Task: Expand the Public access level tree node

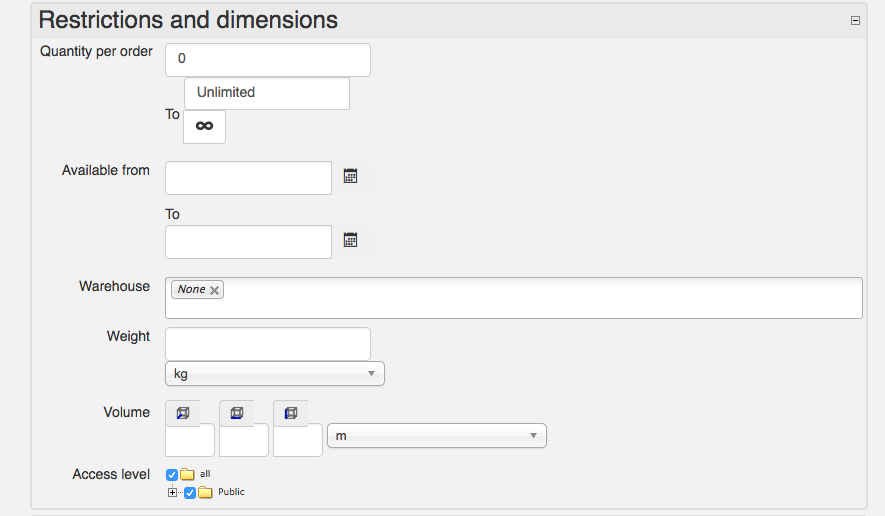Action: [x=172, y=492]
